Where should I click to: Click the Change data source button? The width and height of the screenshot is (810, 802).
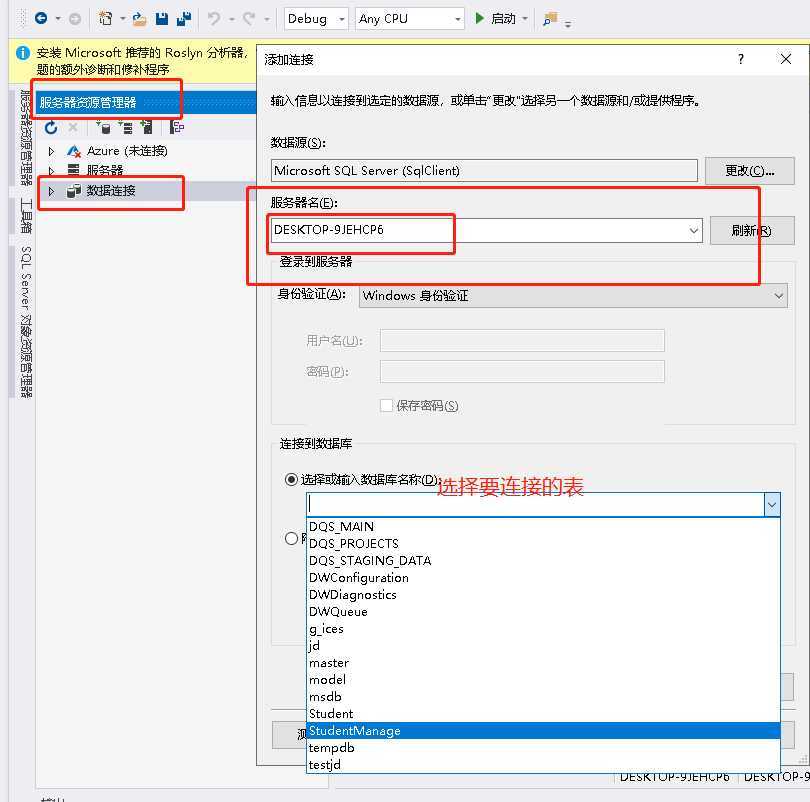point(750,170)
